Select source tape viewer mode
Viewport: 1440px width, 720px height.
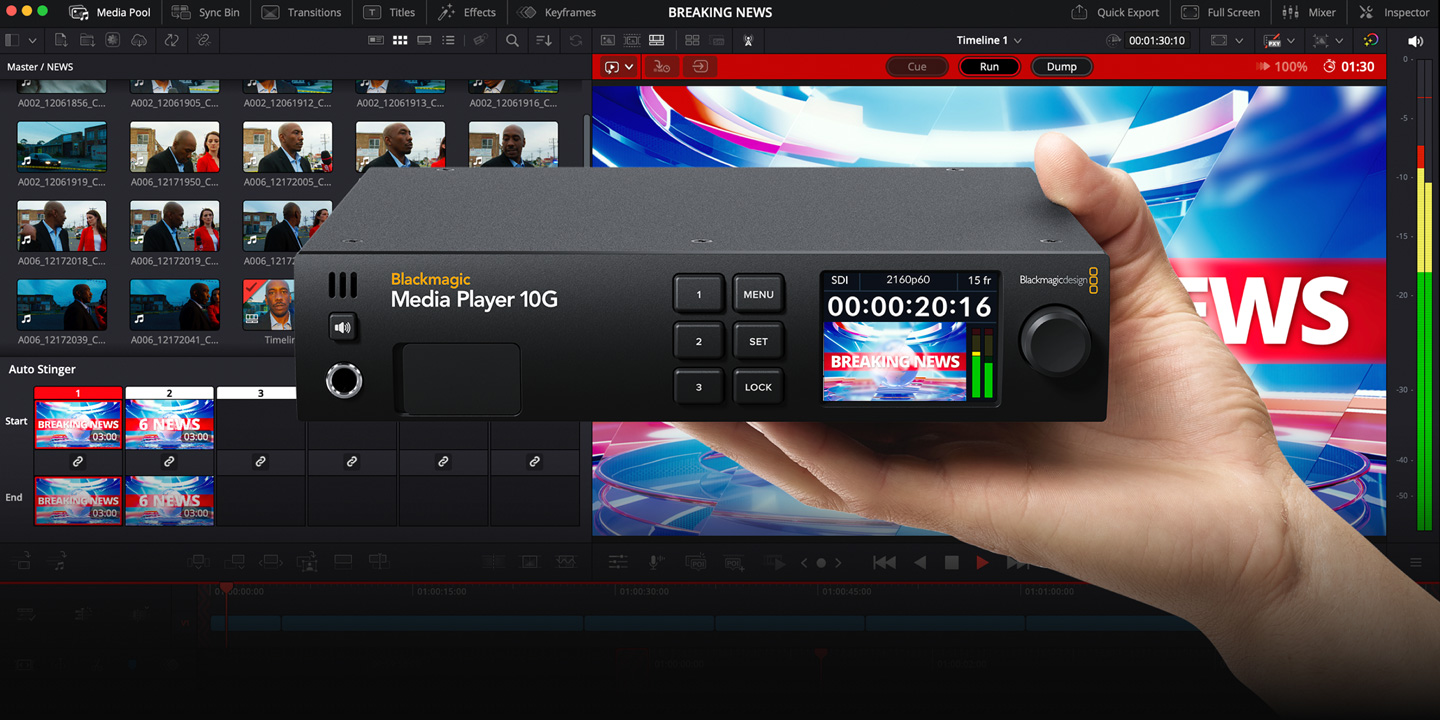click(632, 40)
